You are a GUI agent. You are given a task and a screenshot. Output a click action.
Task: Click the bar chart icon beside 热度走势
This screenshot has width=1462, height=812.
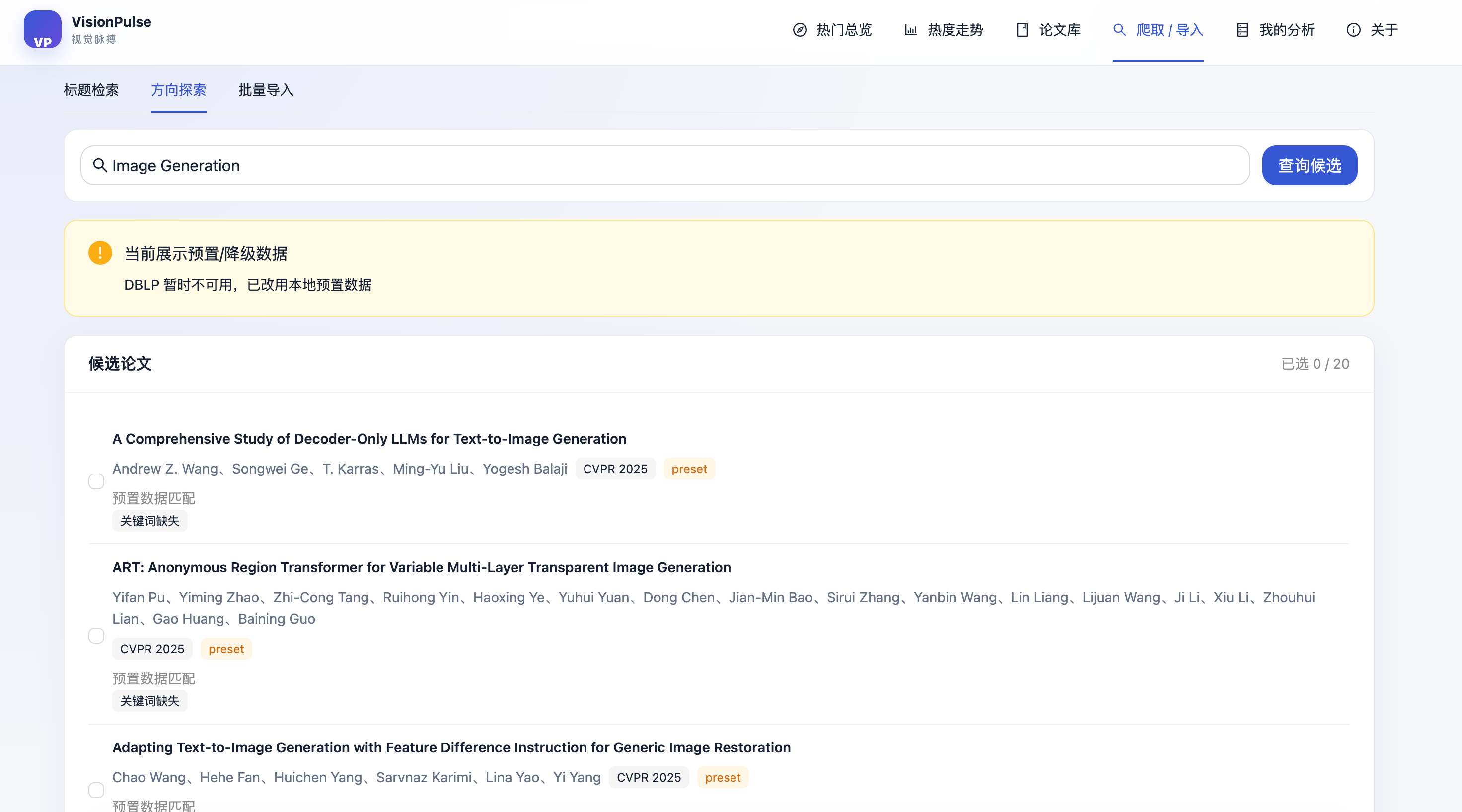click(911, 30)
